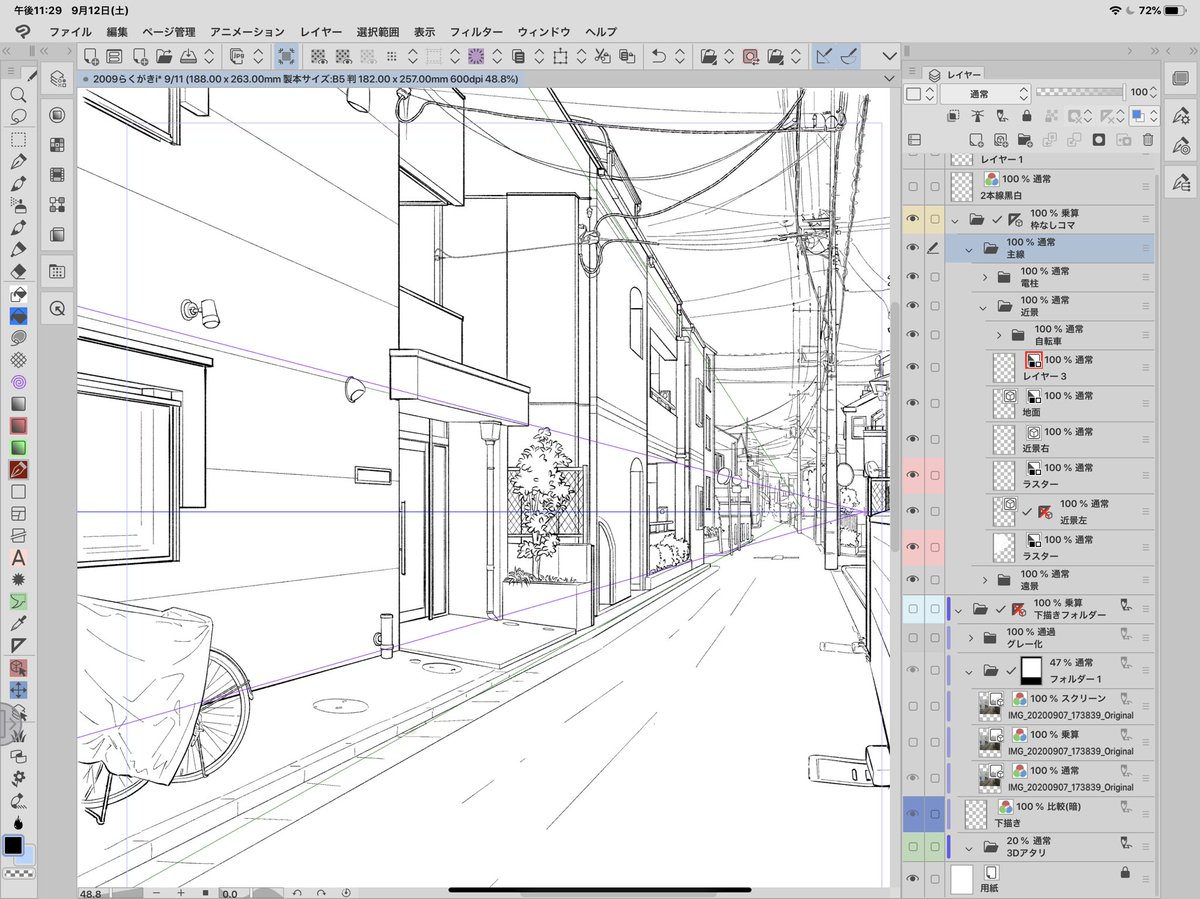This screenshot has width=1200, height=899.
Task: Select the Rectangle marquee selection tool
Action: (x=17, y=139)
